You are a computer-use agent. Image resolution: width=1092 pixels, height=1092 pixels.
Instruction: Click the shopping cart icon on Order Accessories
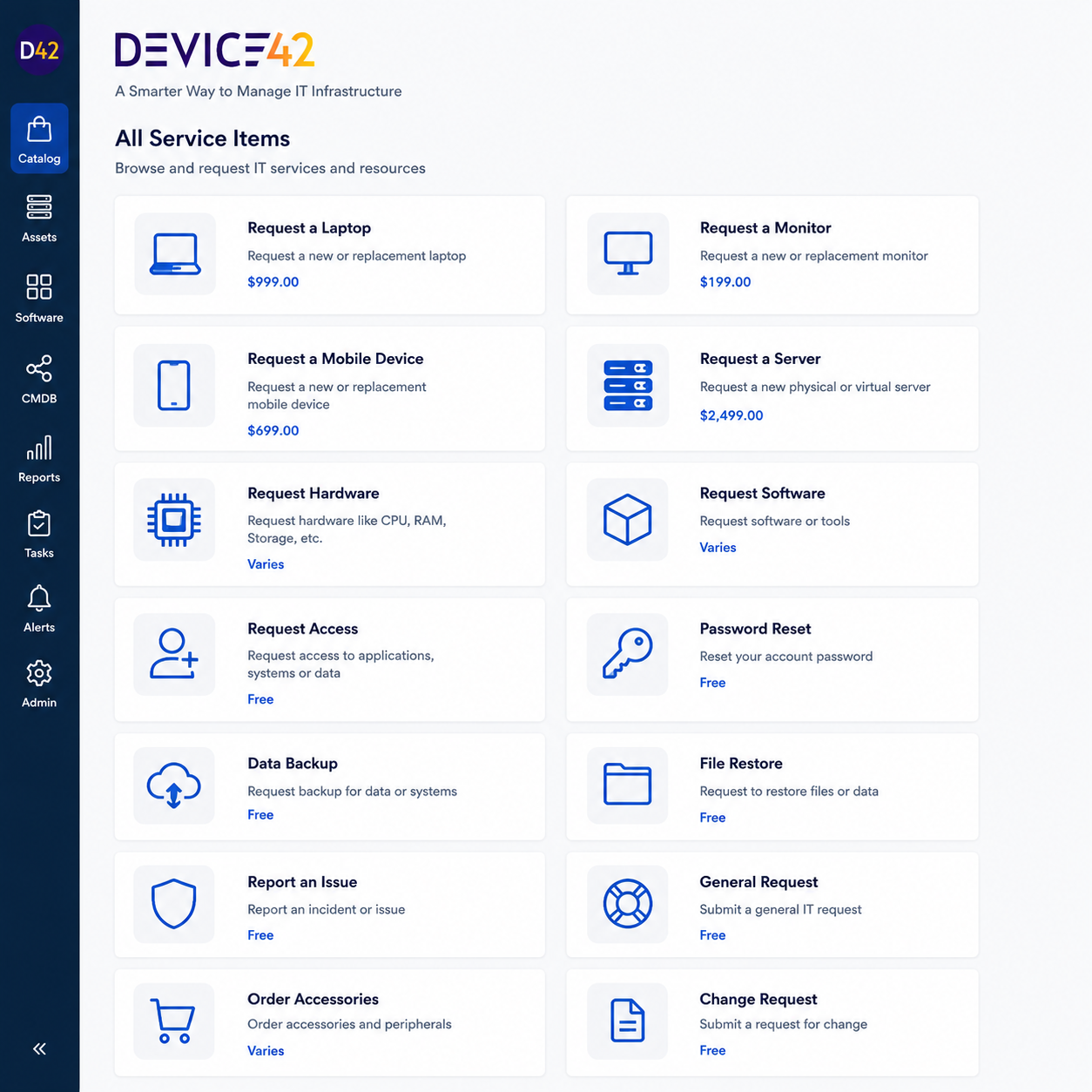point(172,1021)
